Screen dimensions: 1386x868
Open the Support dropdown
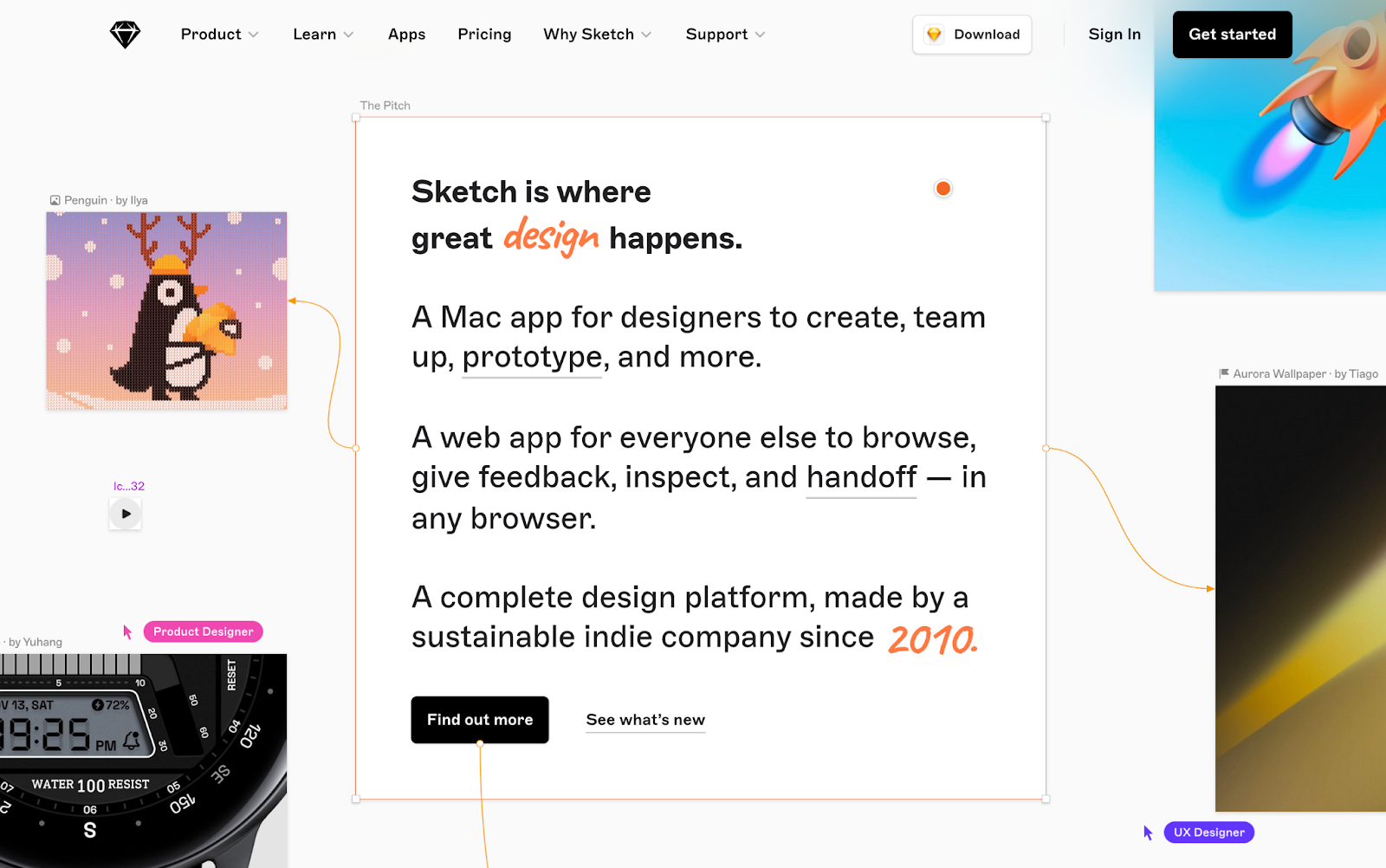[725, 35]
